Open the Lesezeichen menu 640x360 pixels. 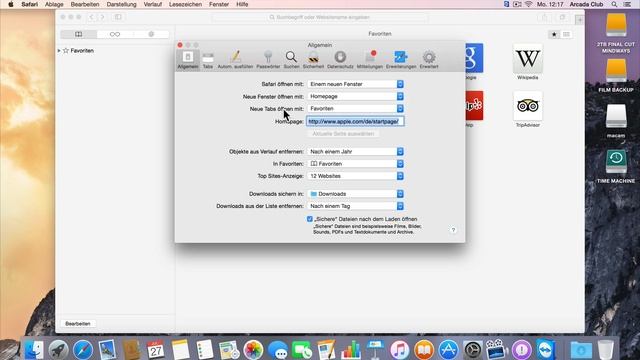(x=185, y=4)
